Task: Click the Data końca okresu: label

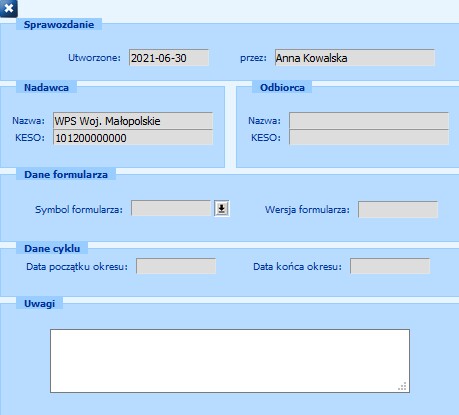Action: pyautogui.click(x=297, y=267)
